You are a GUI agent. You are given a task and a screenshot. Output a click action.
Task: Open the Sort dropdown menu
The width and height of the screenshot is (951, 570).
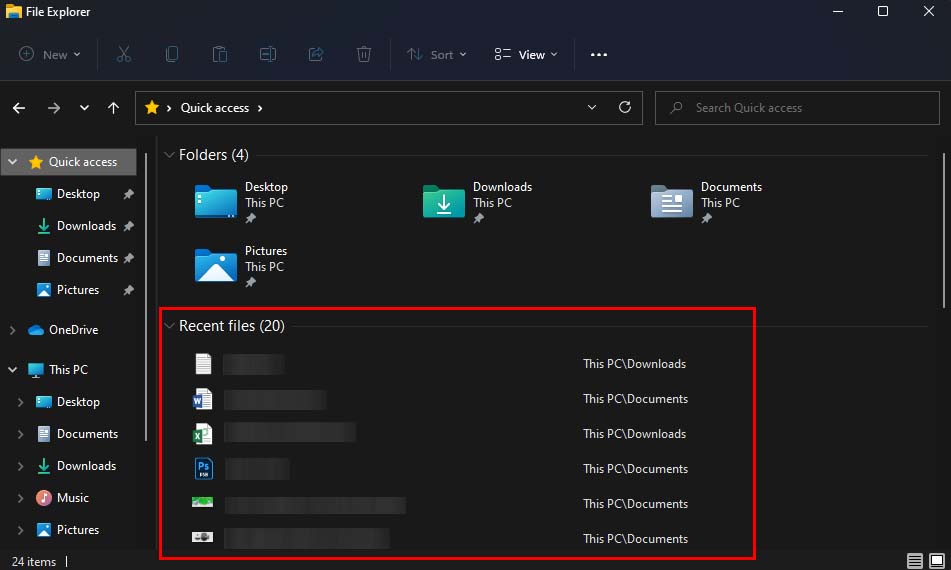(x=436, y=54)
